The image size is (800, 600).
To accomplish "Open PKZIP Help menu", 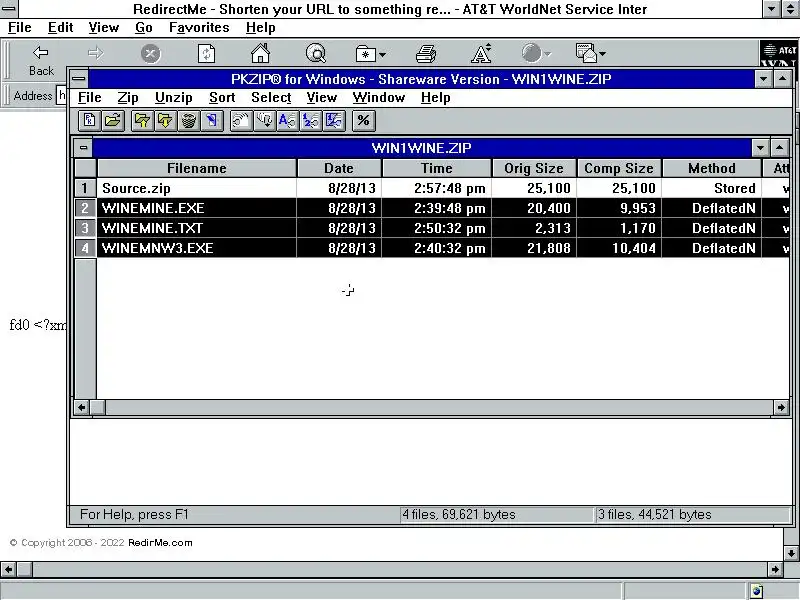I will [435, 97].
